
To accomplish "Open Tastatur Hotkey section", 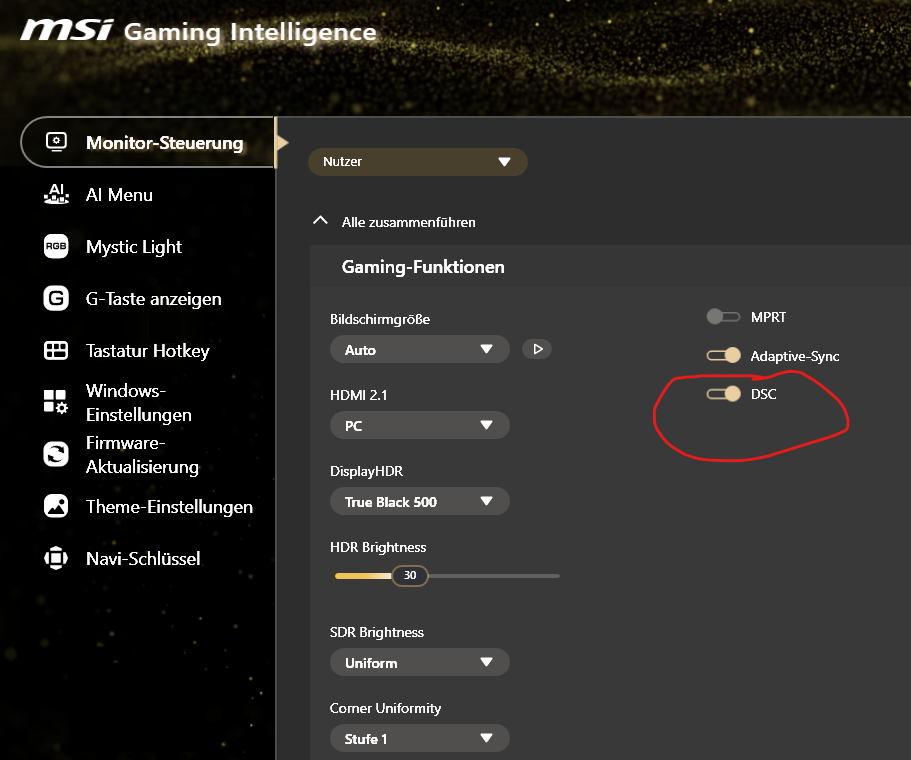I will click(148, 351).
